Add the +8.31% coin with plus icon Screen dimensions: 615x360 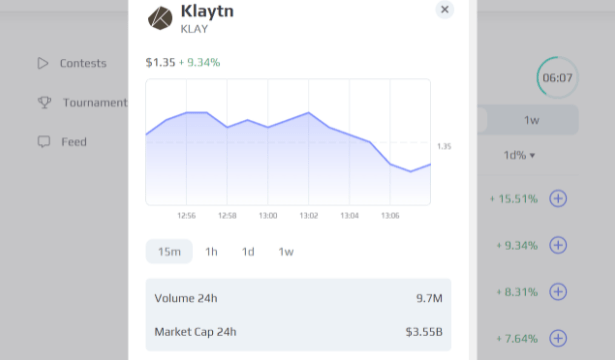coord(558,292)
